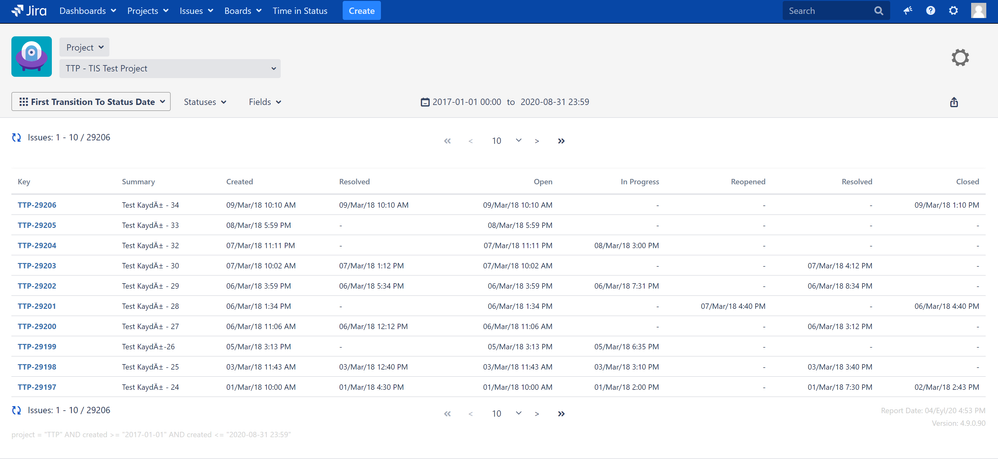Click Closed value 09/Mar/18 1:10 PM

[x=947, y=205]
